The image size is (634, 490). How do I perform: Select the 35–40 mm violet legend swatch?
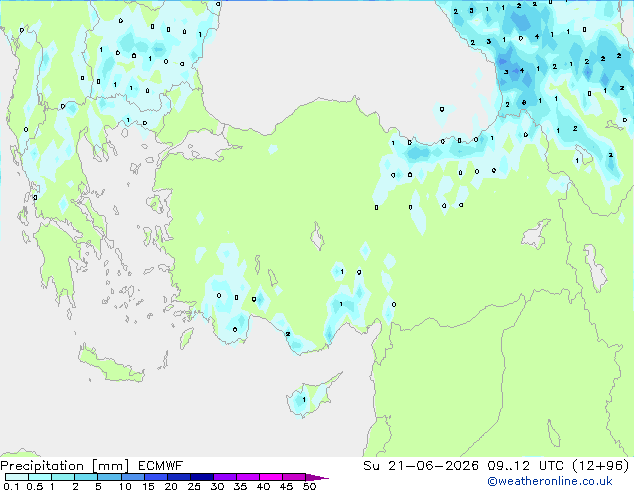[247, 477]
